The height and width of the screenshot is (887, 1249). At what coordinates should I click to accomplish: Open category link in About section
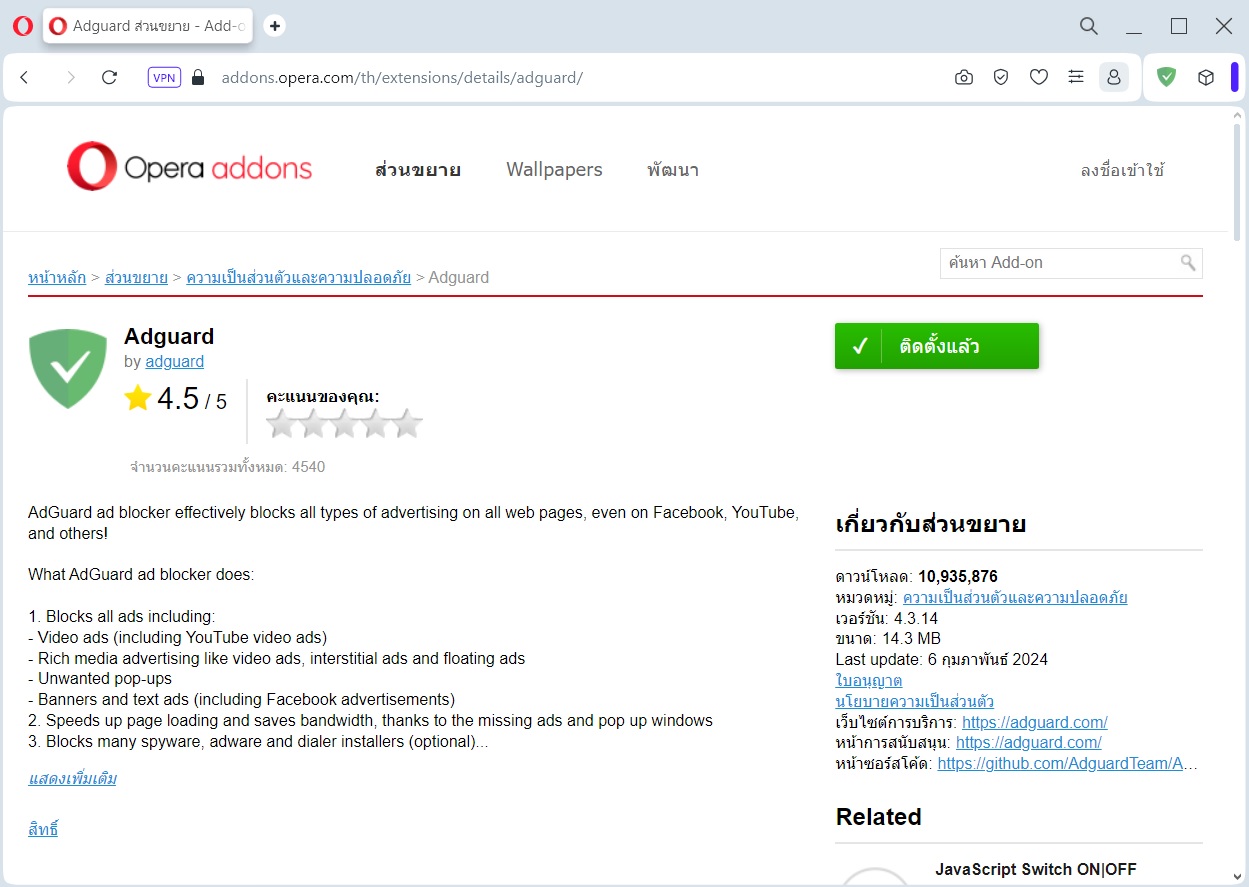[1015, 598]
